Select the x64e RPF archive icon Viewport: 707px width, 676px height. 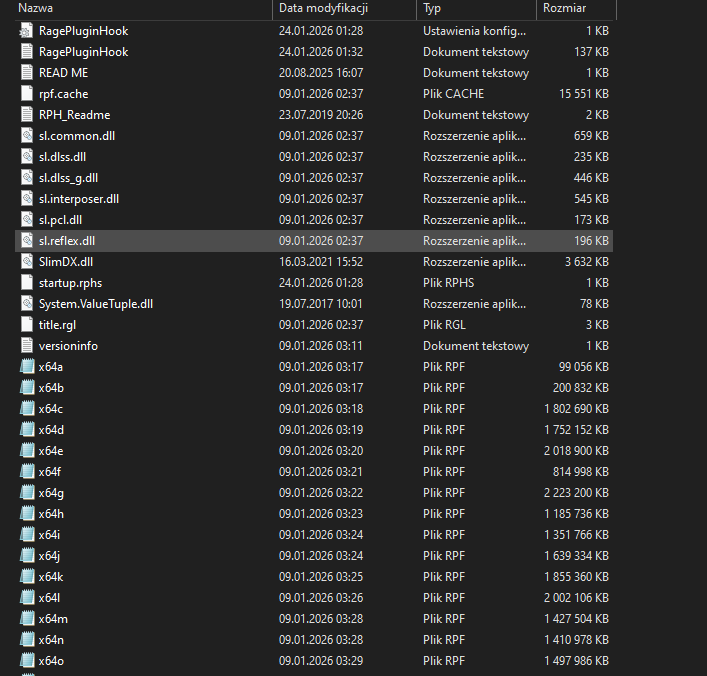[x=27, y=451]
